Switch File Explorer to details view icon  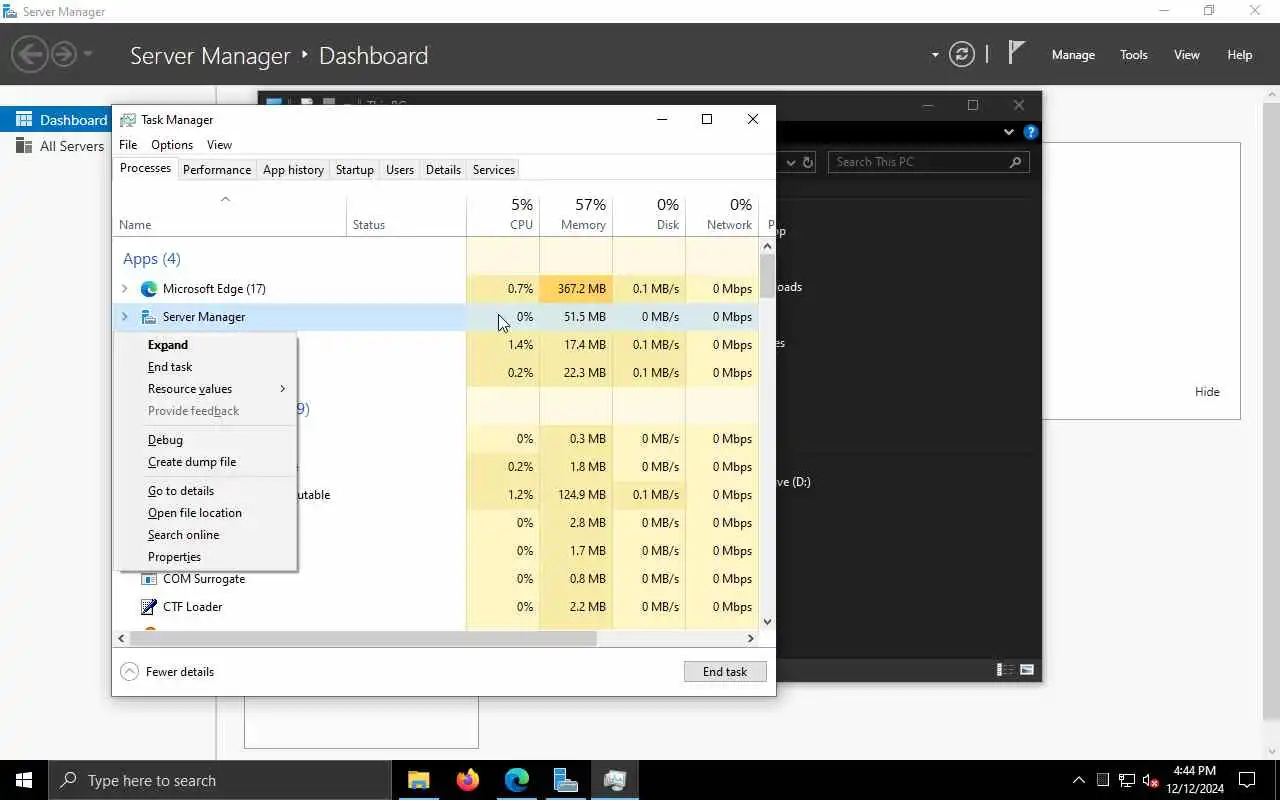(x=1005, y=670)
